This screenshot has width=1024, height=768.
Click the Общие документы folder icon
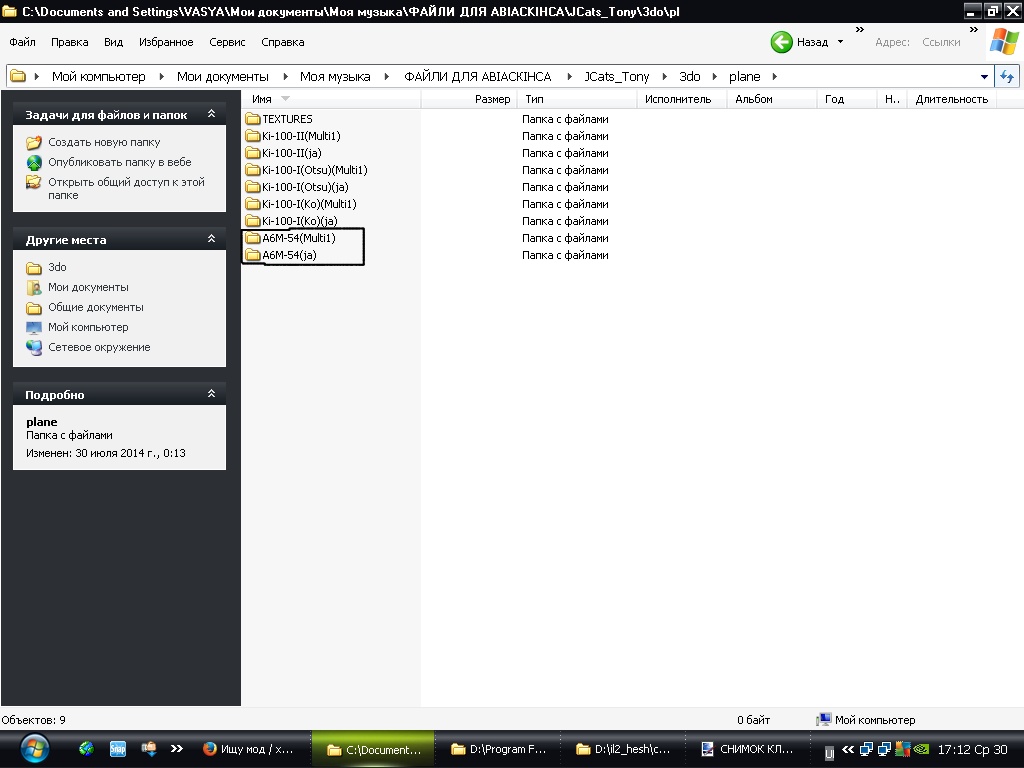[34, 308]
